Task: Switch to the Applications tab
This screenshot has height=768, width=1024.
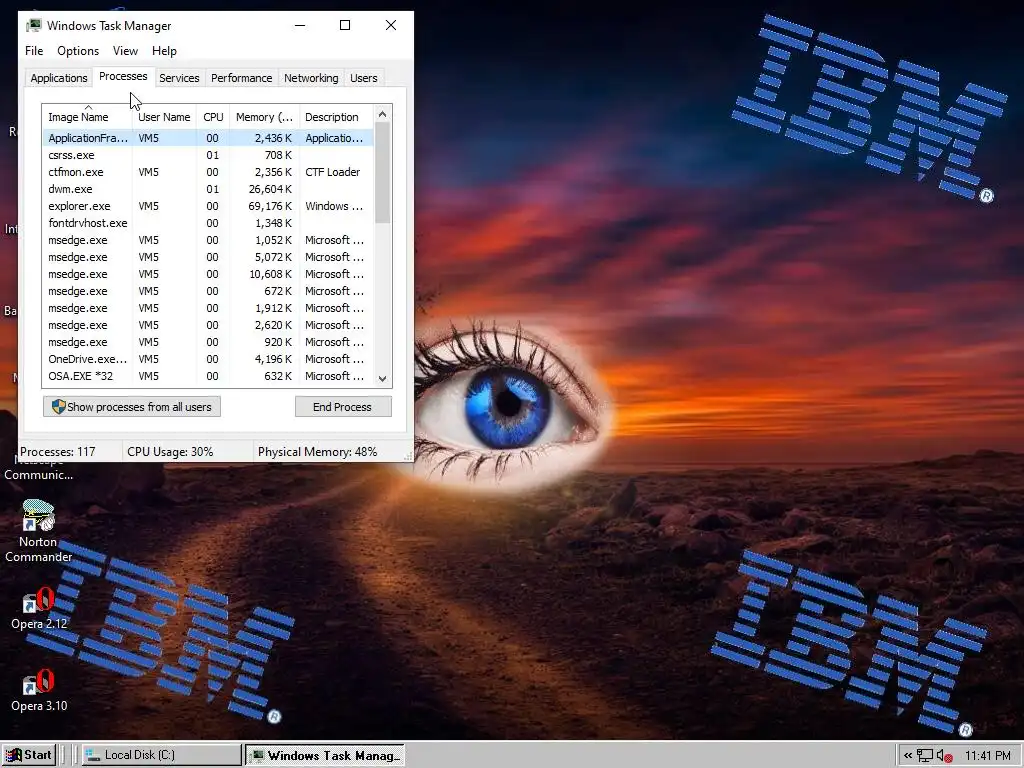Action: click(59, 78)
